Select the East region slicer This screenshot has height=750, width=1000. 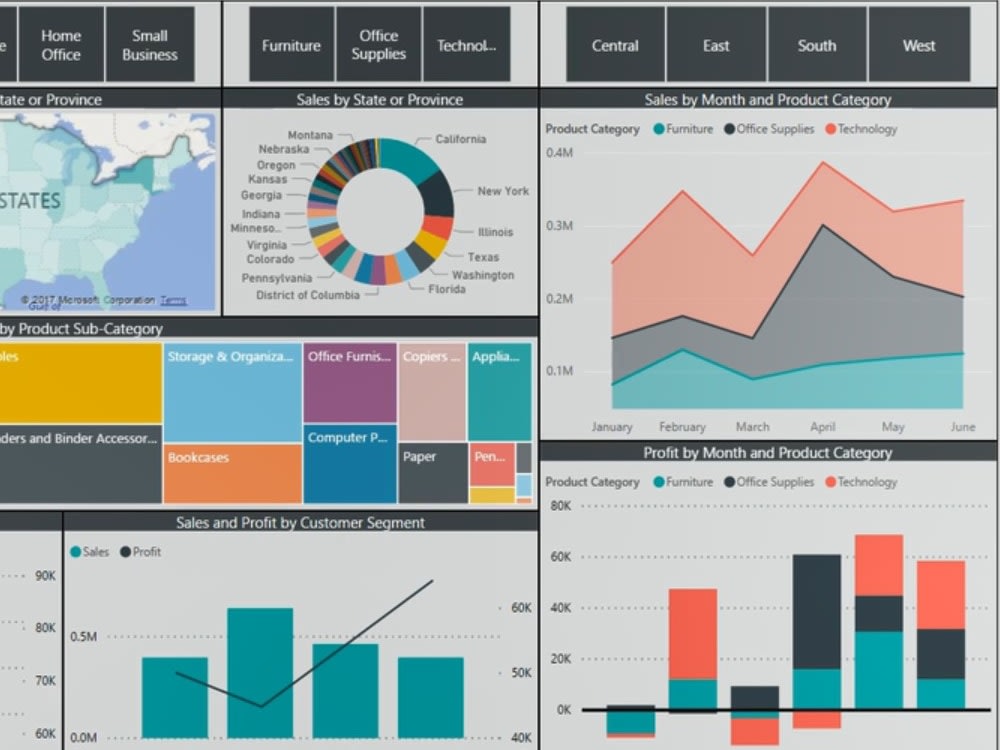[x=716, y=44]
